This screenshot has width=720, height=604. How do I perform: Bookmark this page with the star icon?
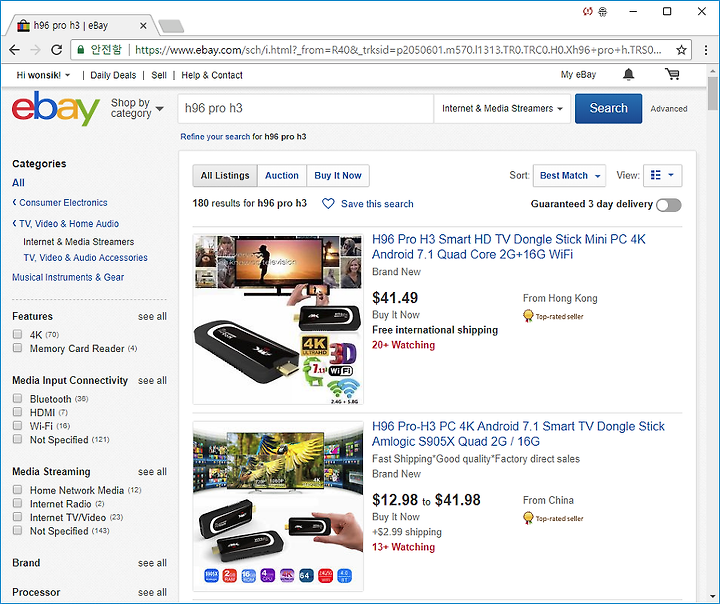[681, 50]
